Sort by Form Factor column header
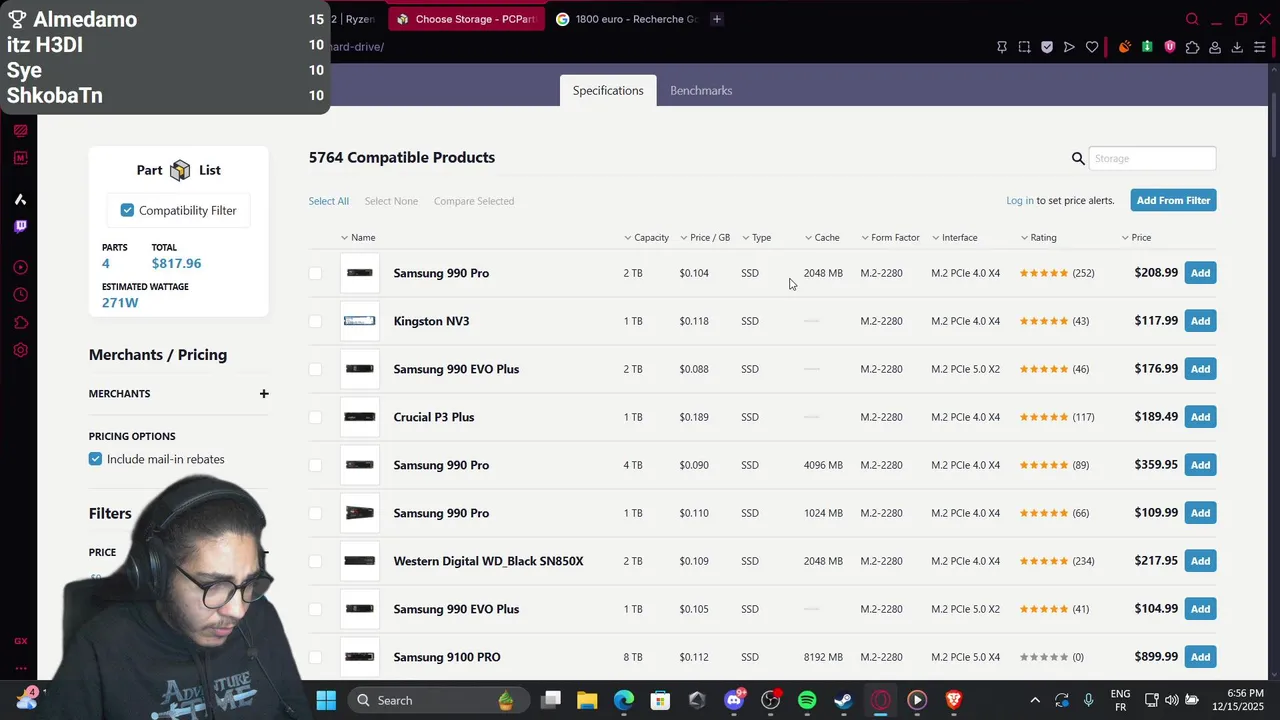 [x=890, y=238]
